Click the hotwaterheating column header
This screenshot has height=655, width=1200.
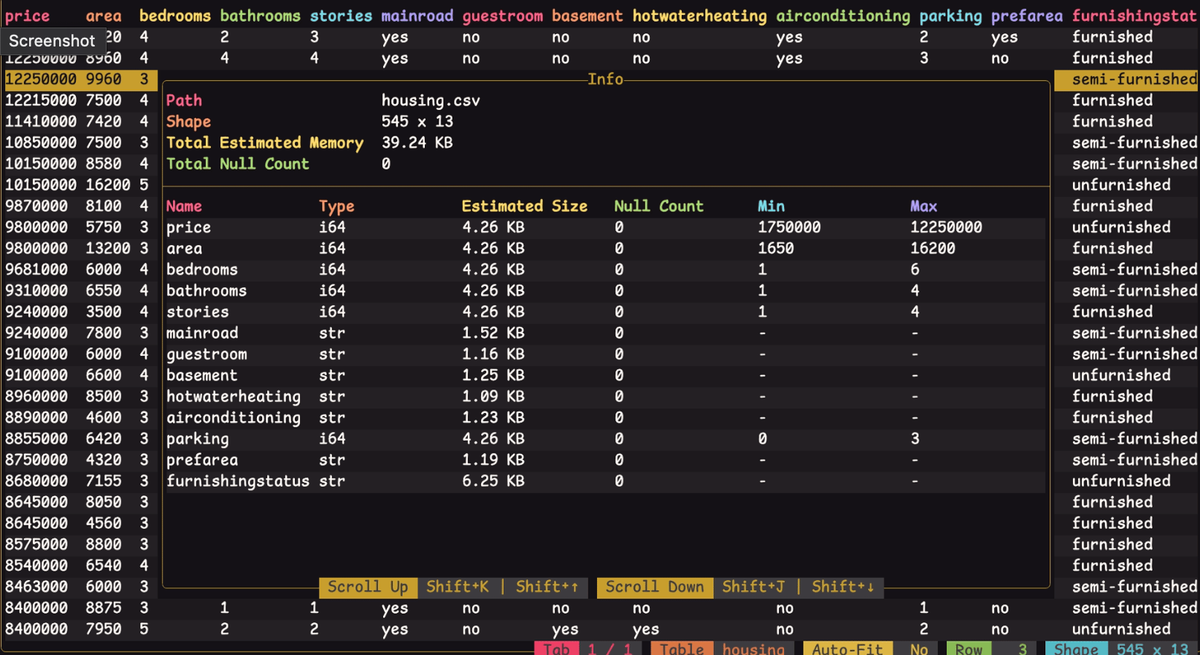tap(699, 16)
